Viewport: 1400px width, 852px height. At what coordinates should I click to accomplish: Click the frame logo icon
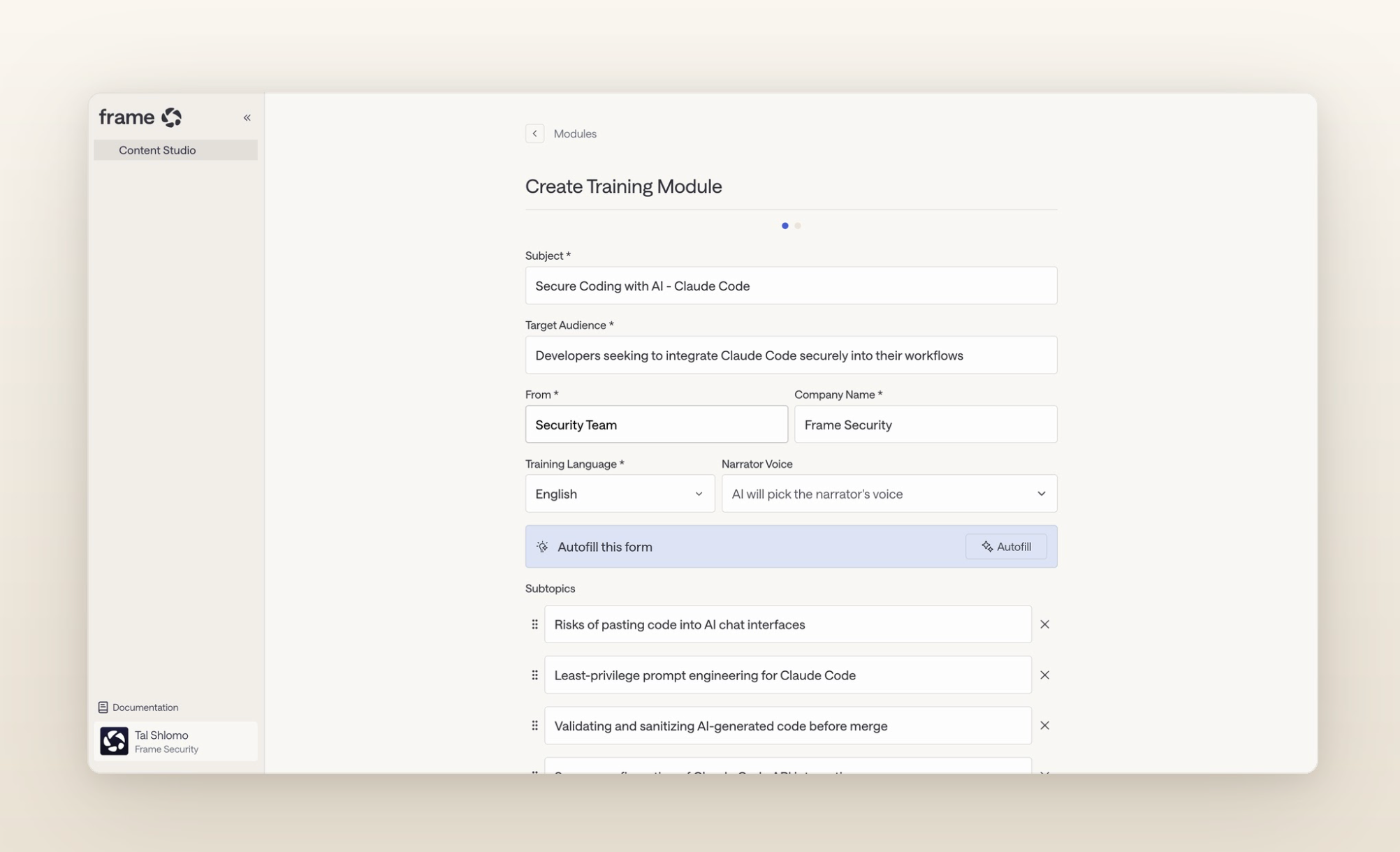(171, 117)
